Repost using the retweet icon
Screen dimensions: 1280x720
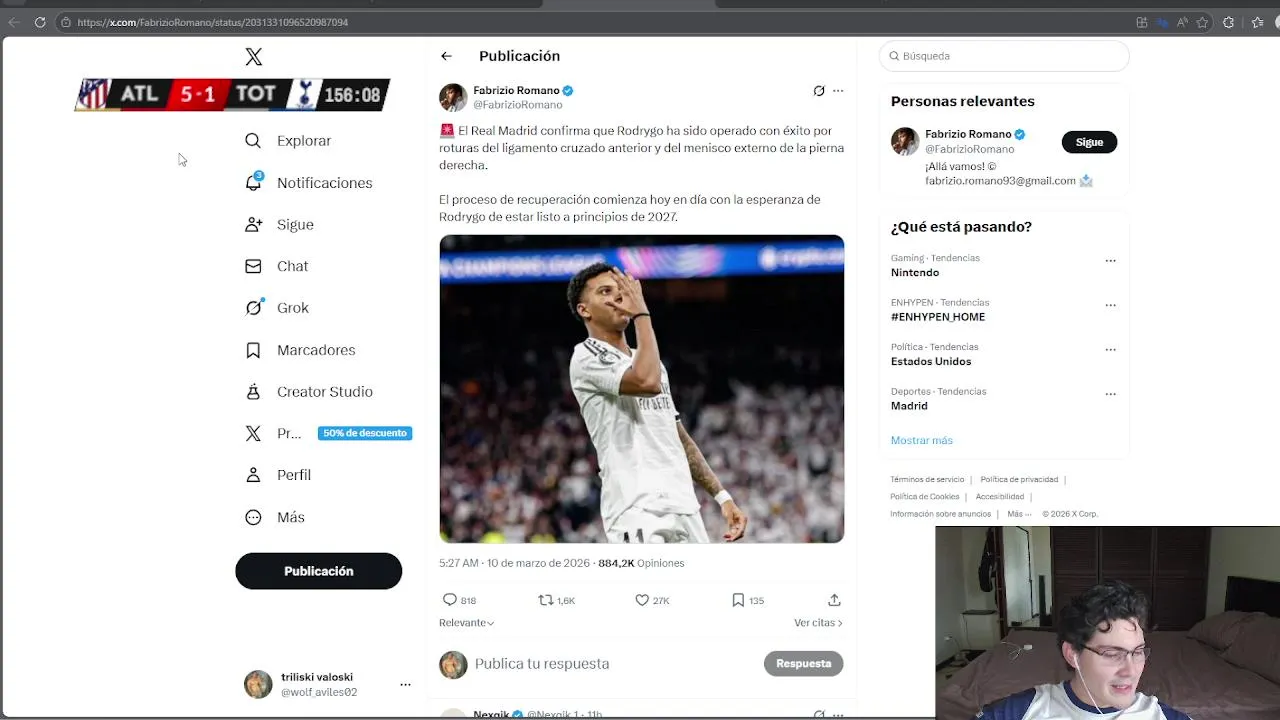coord(546,600)
